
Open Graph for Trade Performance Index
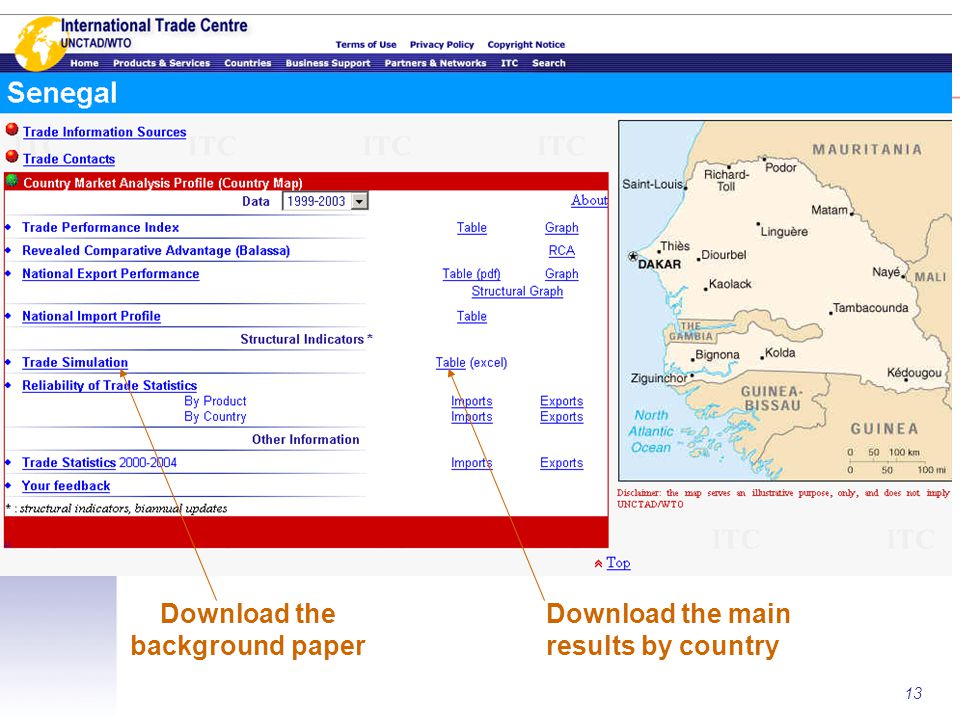click(561, 228)
